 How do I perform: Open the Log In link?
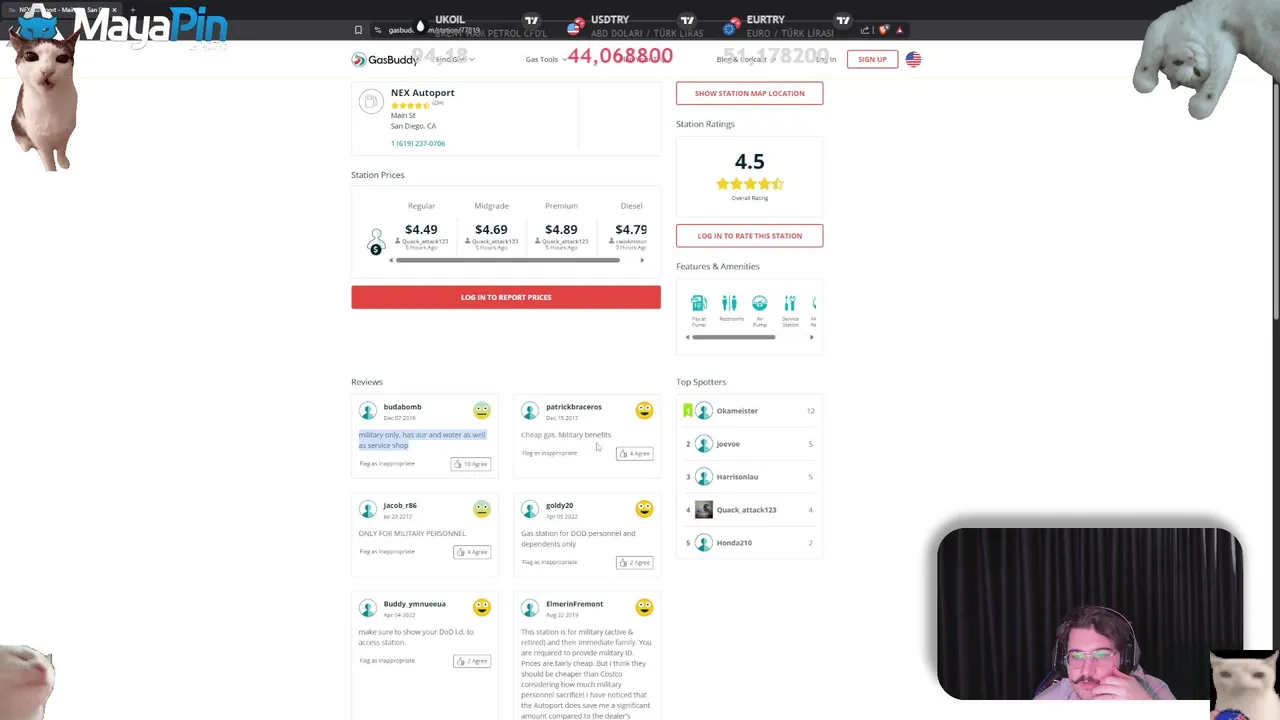826,59
